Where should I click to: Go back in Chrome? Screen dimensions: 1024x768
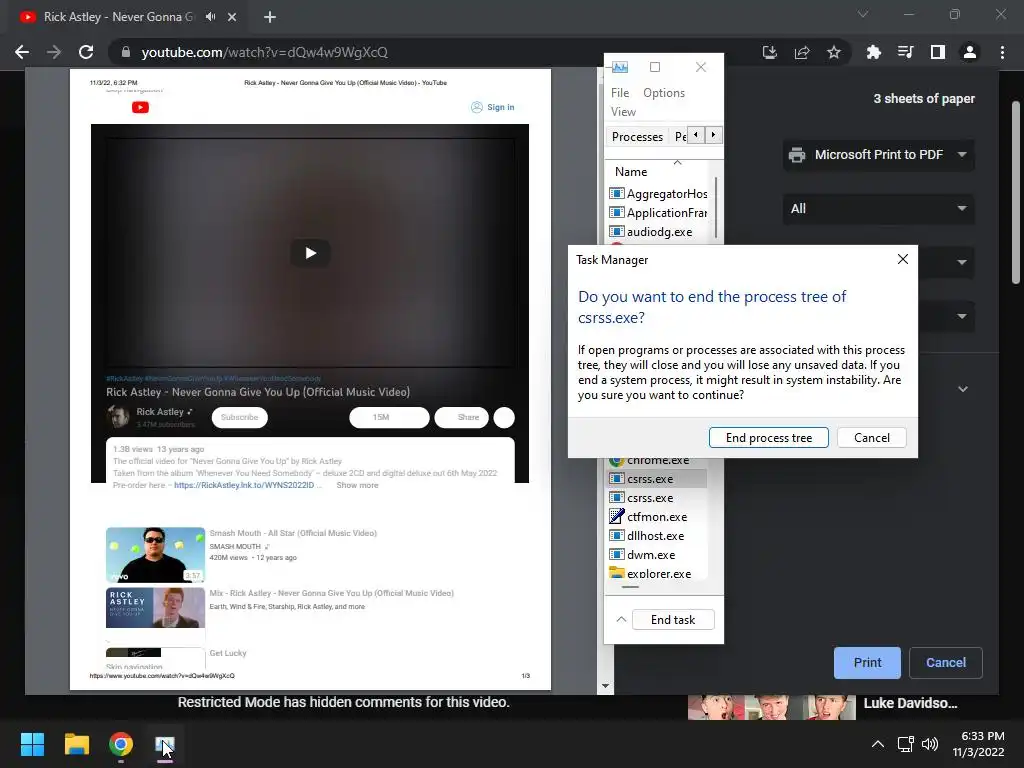(x=22, y=52)
